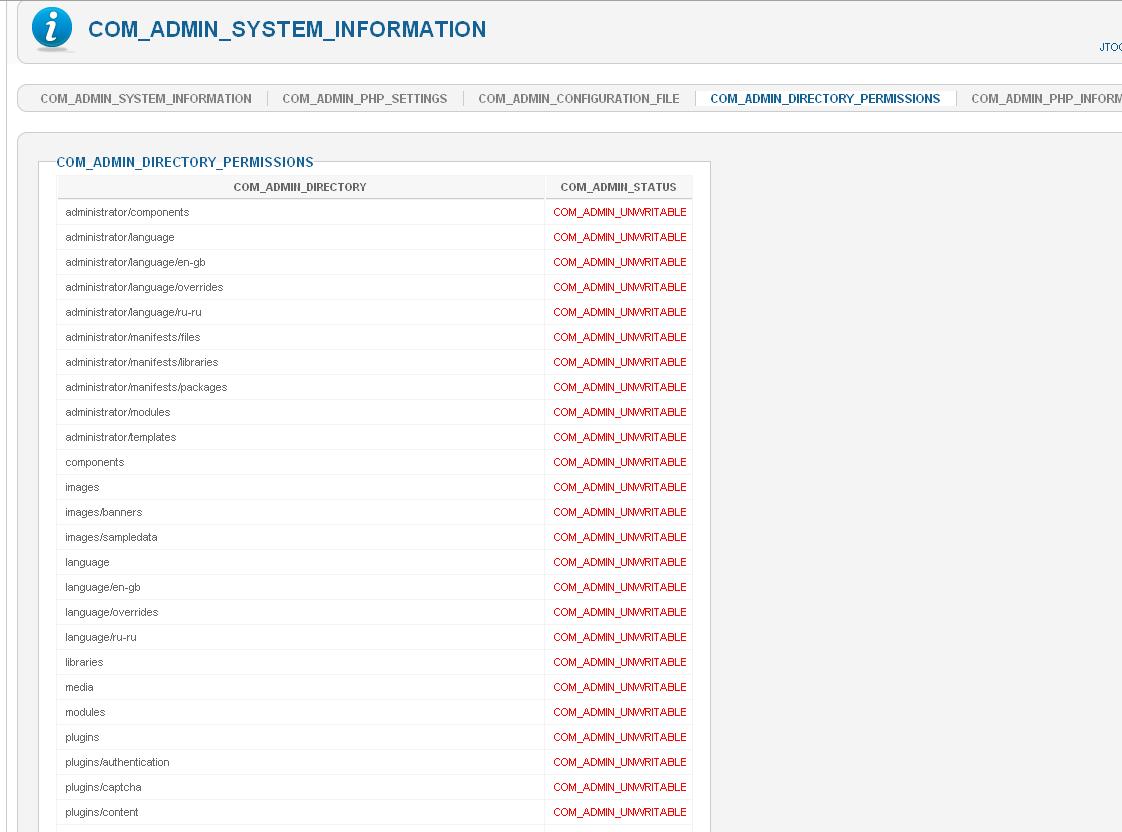Click the administrator/manifests/libraries row

[141, 362]
